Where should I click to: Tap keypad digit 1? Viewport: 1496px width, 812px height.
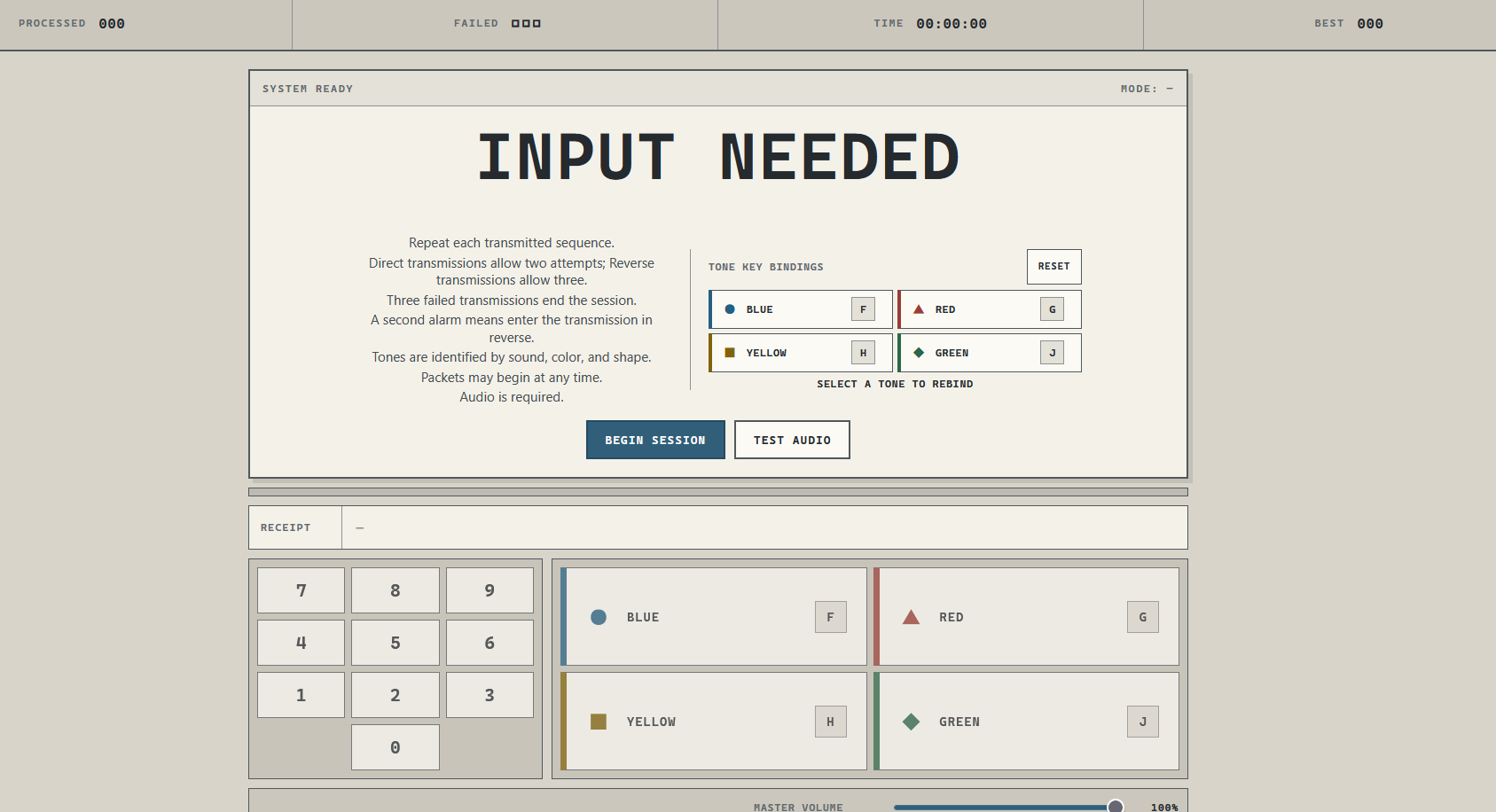tap(301, 695)
